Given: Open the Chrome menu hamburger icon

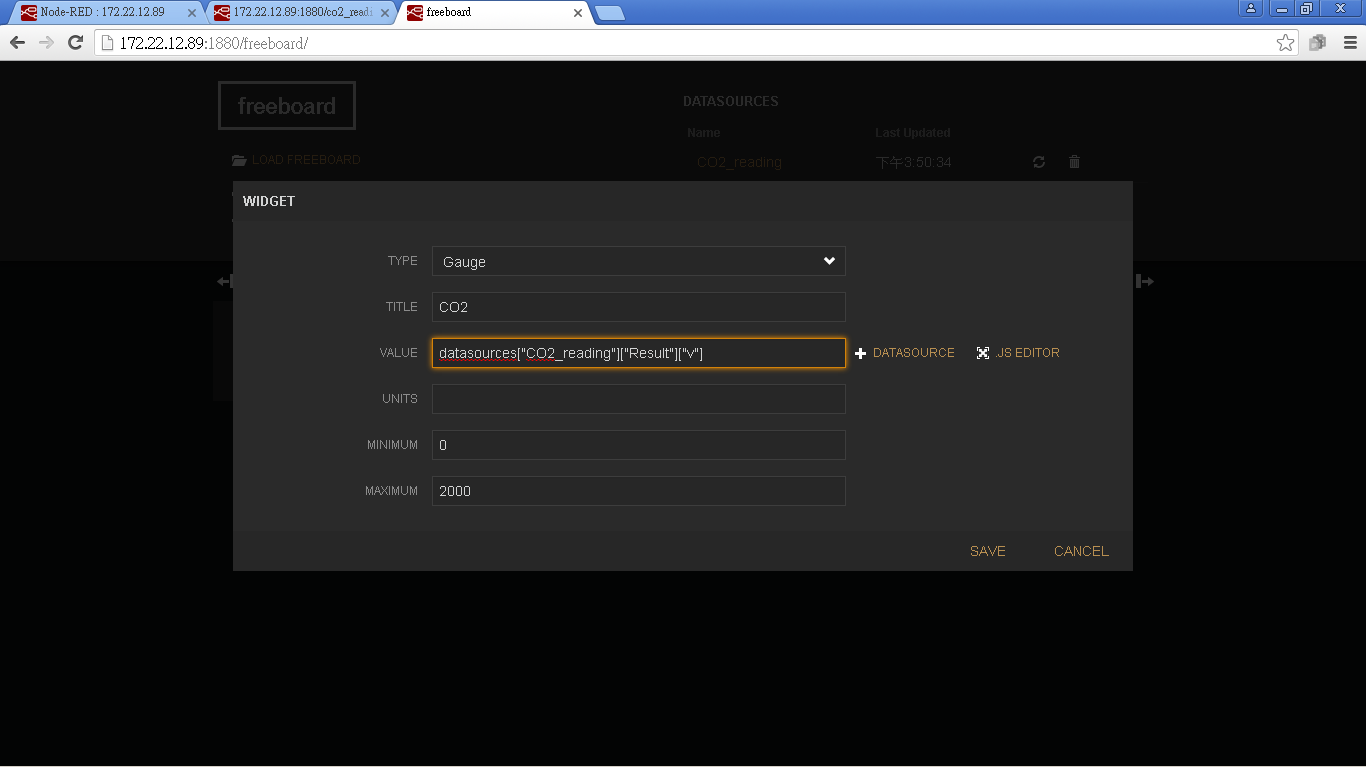Looking at the screenshot, I should coord(1349,43).
